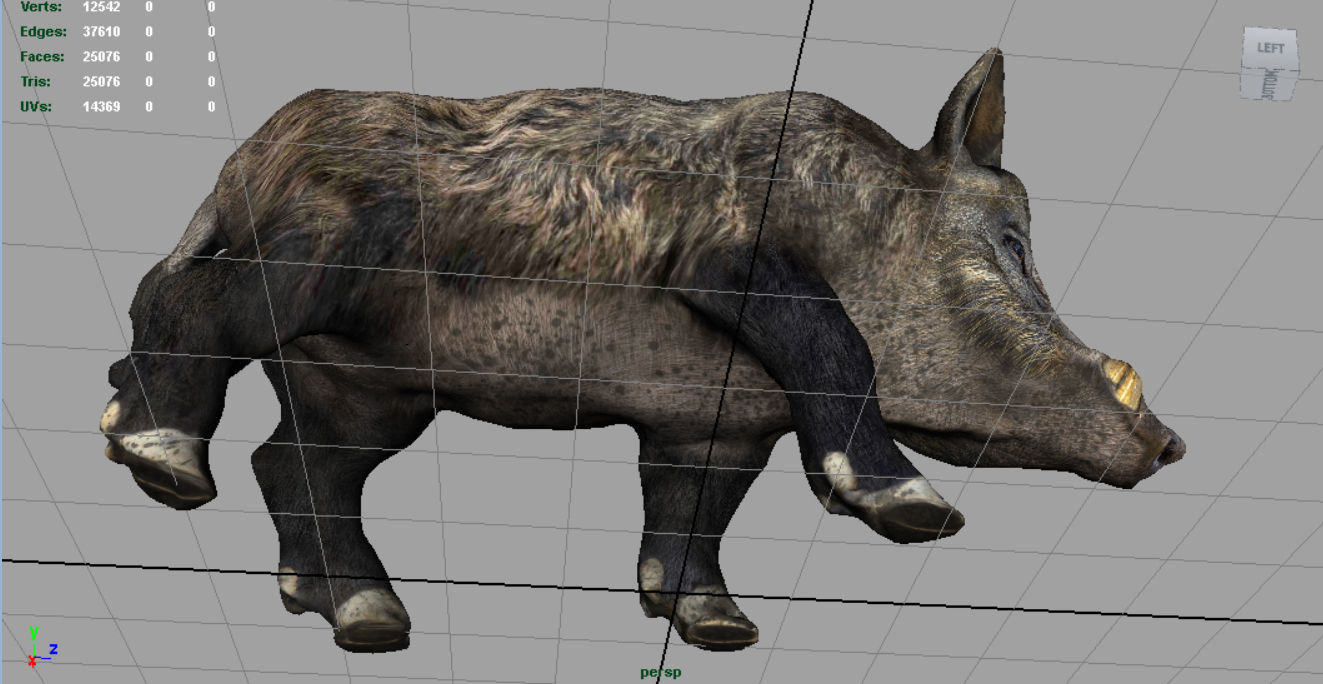Click the UV count value 14369
Viewport: 1323px width, 684px height.
pos(101,106)
